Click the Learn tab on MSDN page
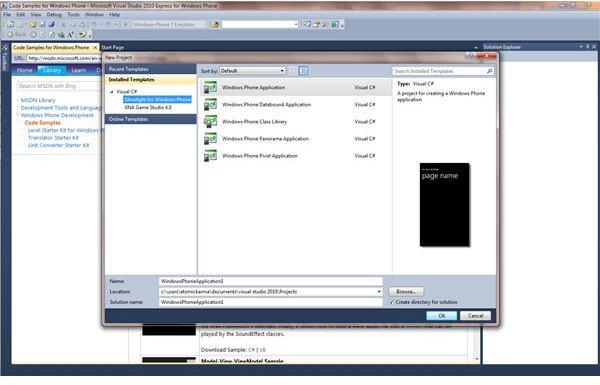This screenshot has width=600, height=385. (78, 70)
